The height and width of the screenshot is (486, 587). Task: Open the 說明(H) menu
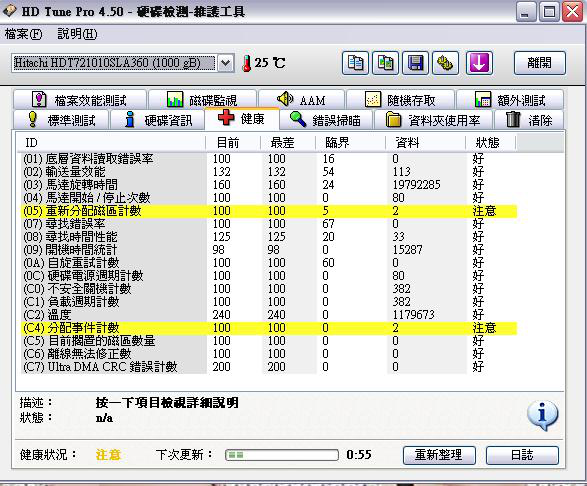pos(77,34)
